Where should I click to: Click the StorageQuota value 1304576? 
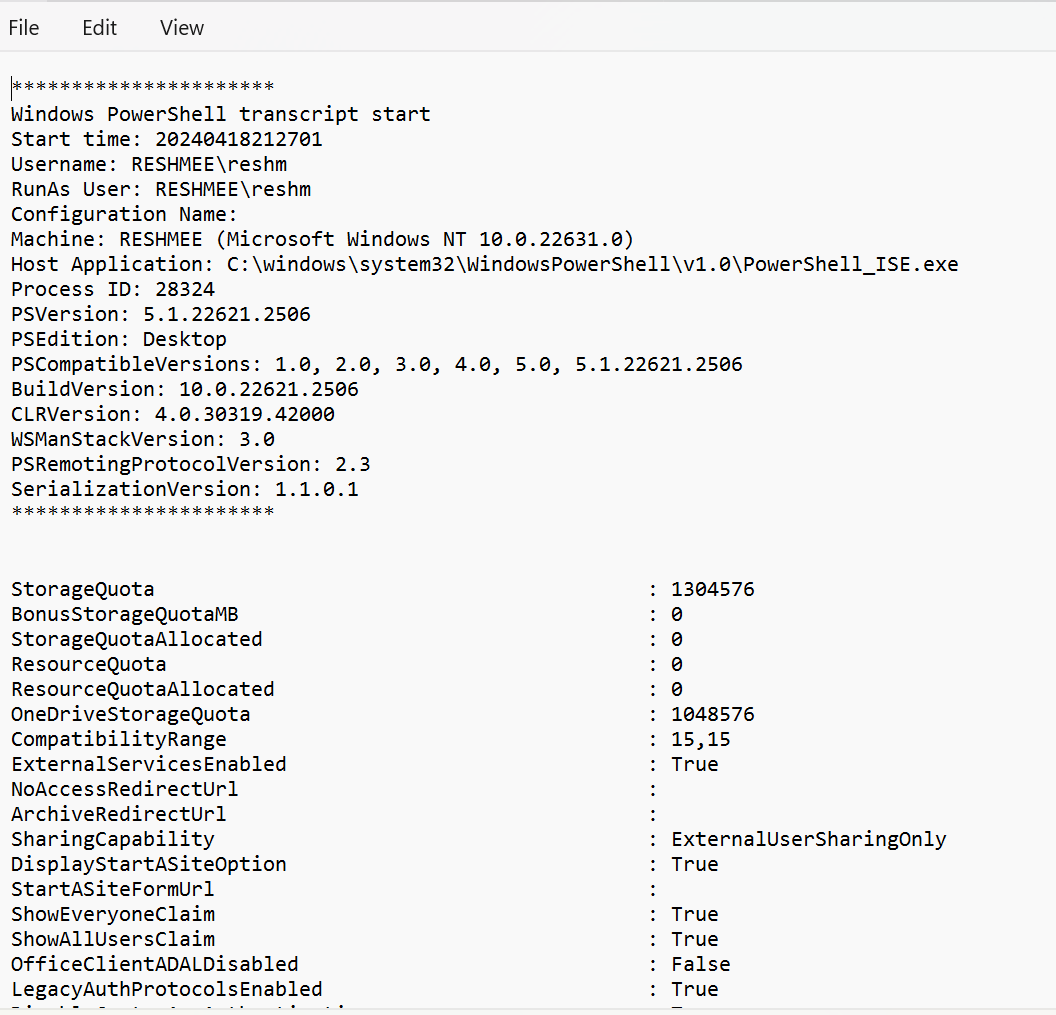coord(712,589)
